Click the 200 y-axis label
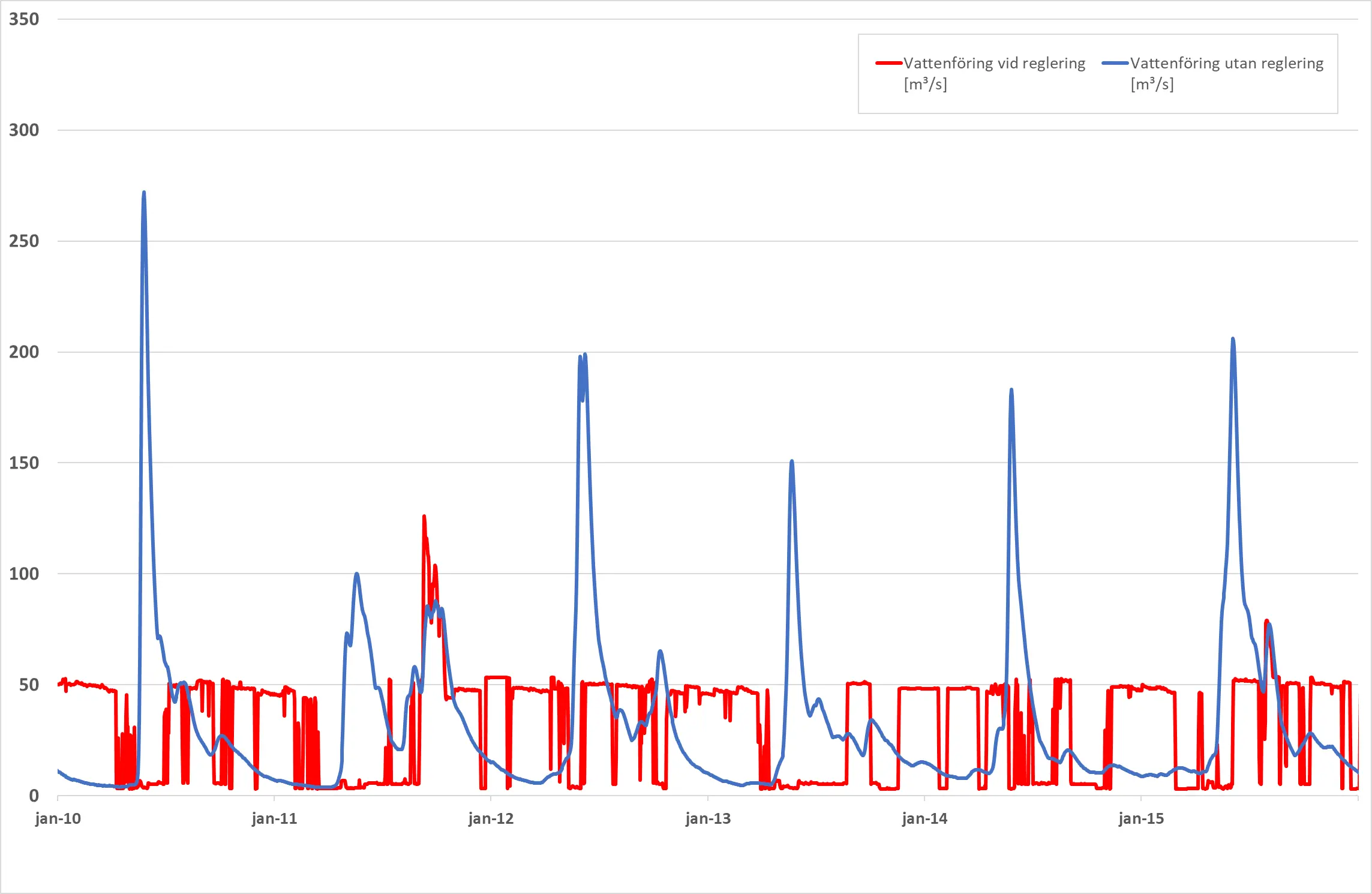The height and width of the screenshot is (894, 1372). (x=24, y=352)
